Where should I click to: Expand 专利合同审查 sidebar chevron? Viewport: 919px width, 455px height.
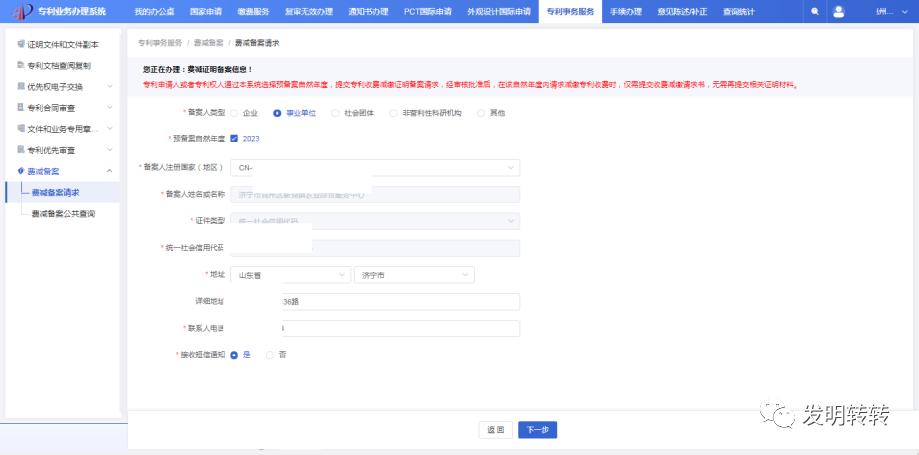[x=110, y=108]
